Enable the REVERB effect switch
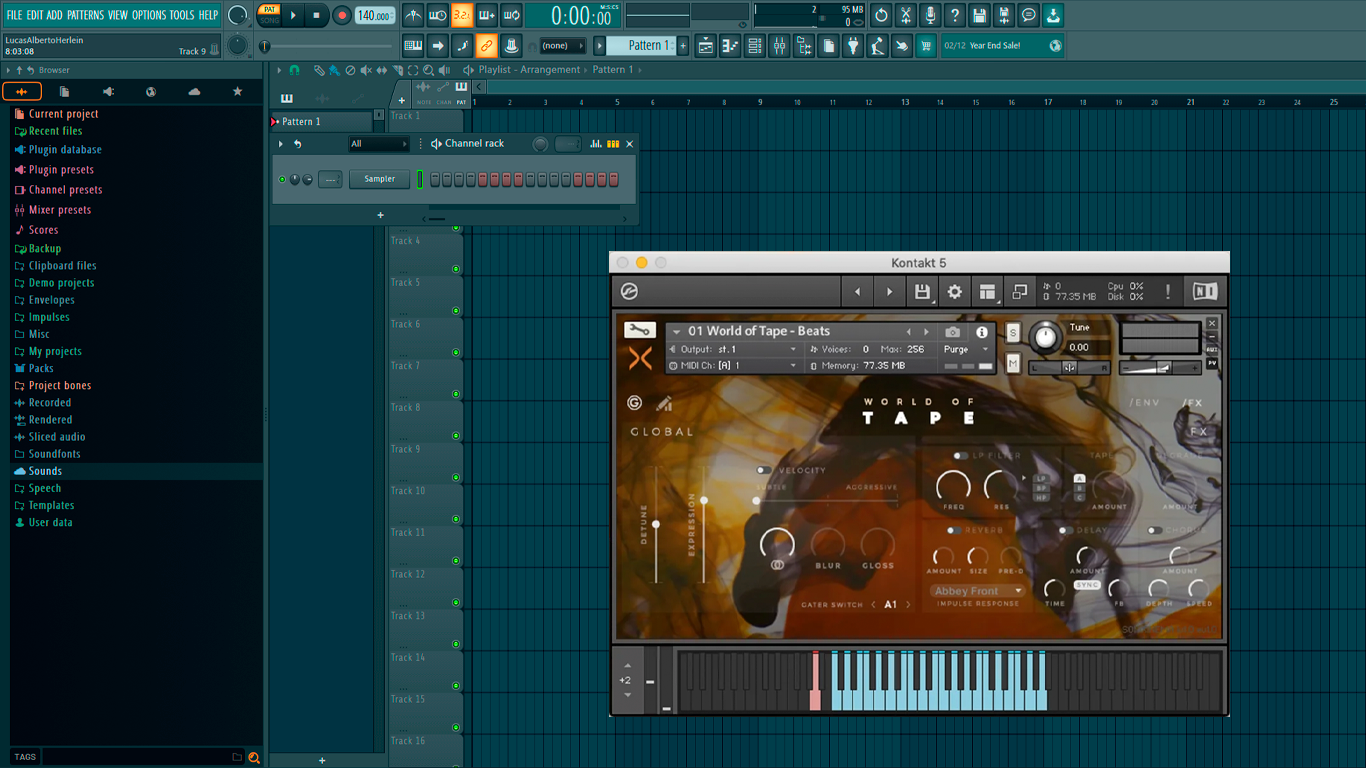 point(954,531)
